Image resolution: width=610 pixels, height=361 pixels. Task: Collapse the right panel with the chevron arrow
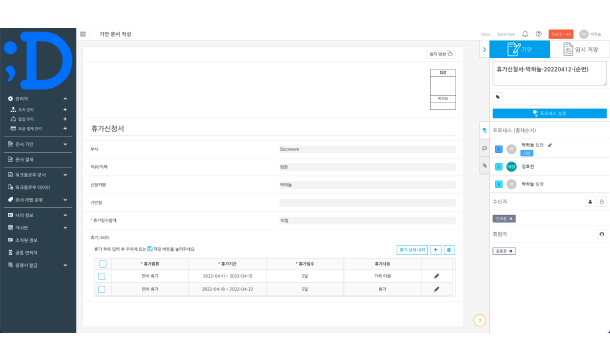484,49
